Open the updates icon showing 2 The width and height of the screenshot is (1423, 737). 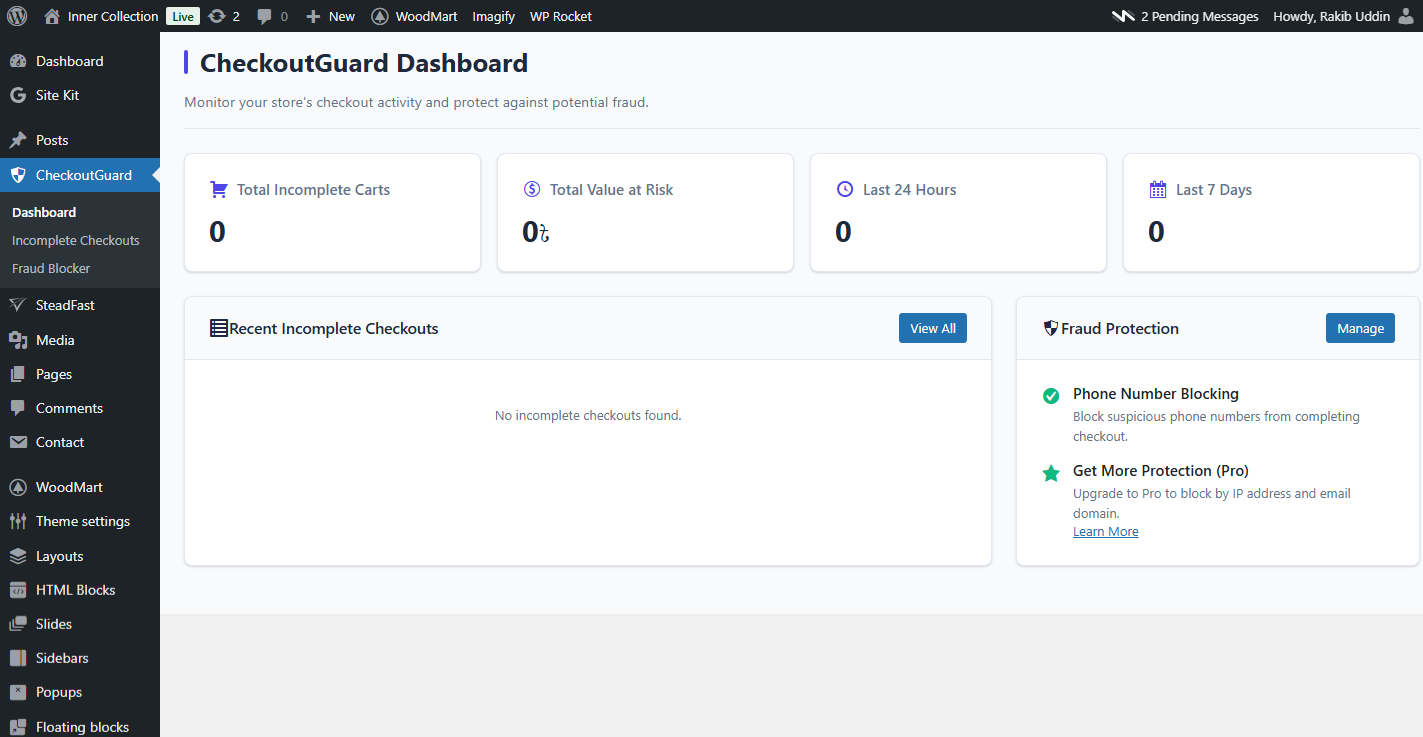point(217,16)
